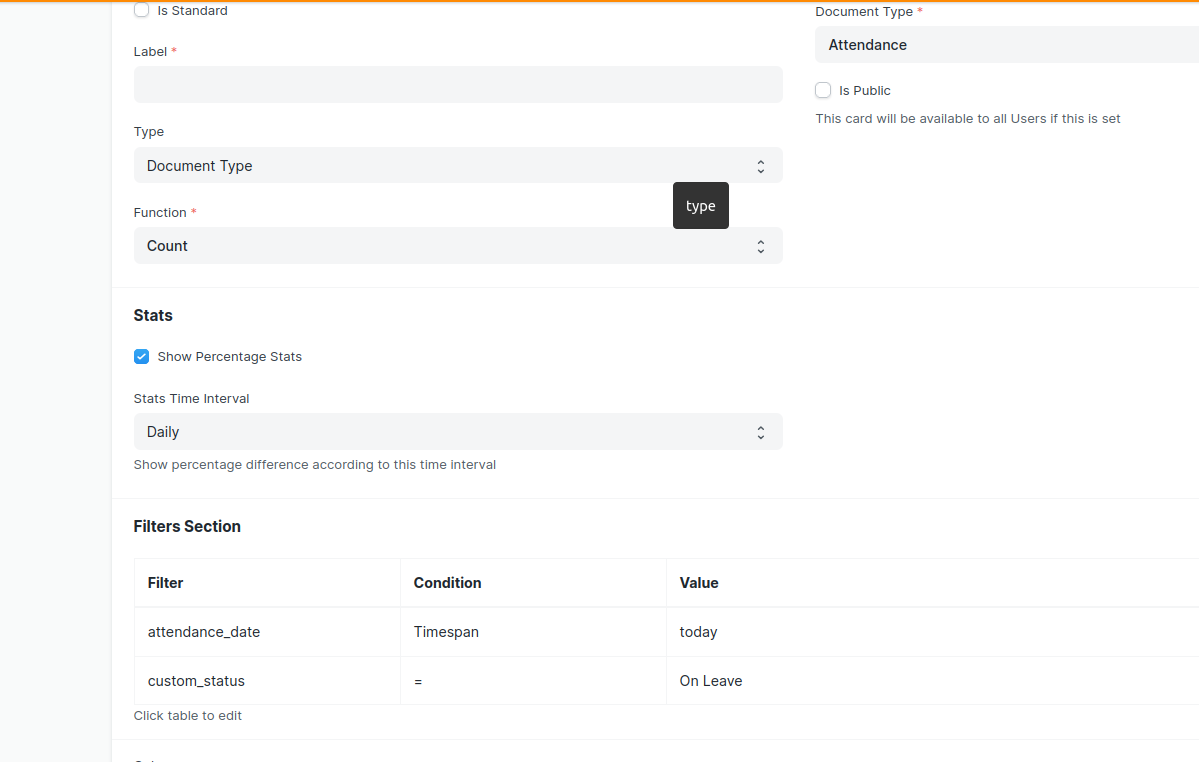This screenshot has height=762, width=1199.
Task: Uncheck Show Percentage Stats
Action: (141, 357)
